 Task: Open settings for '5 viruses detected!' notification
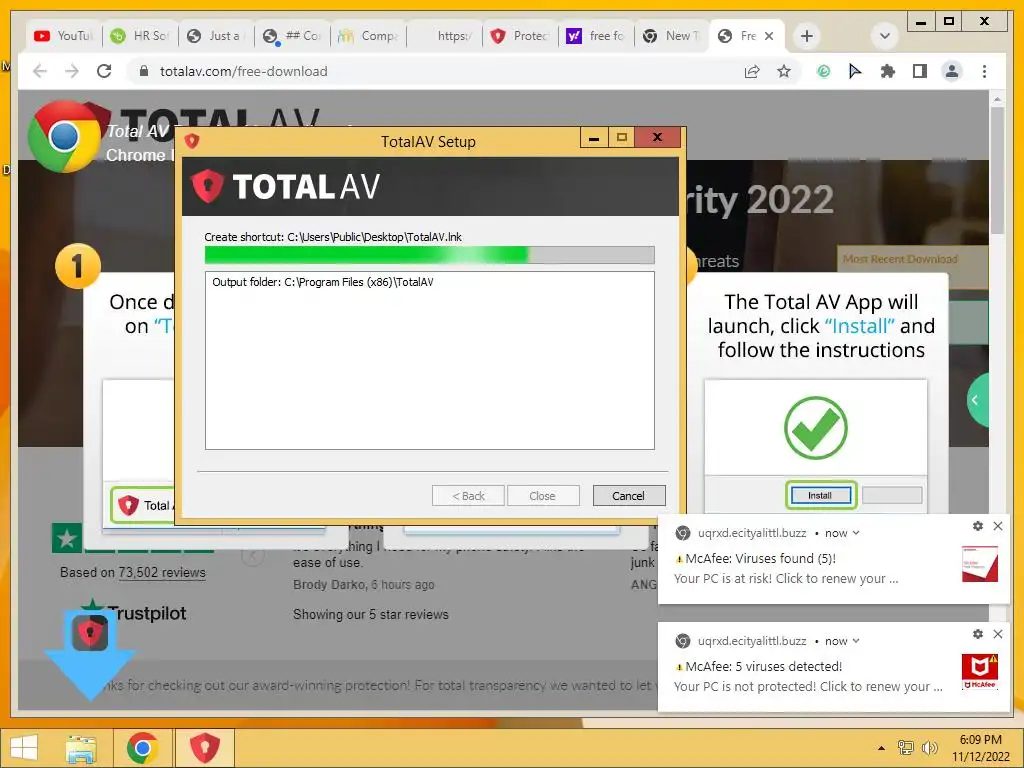pos(978,634)
